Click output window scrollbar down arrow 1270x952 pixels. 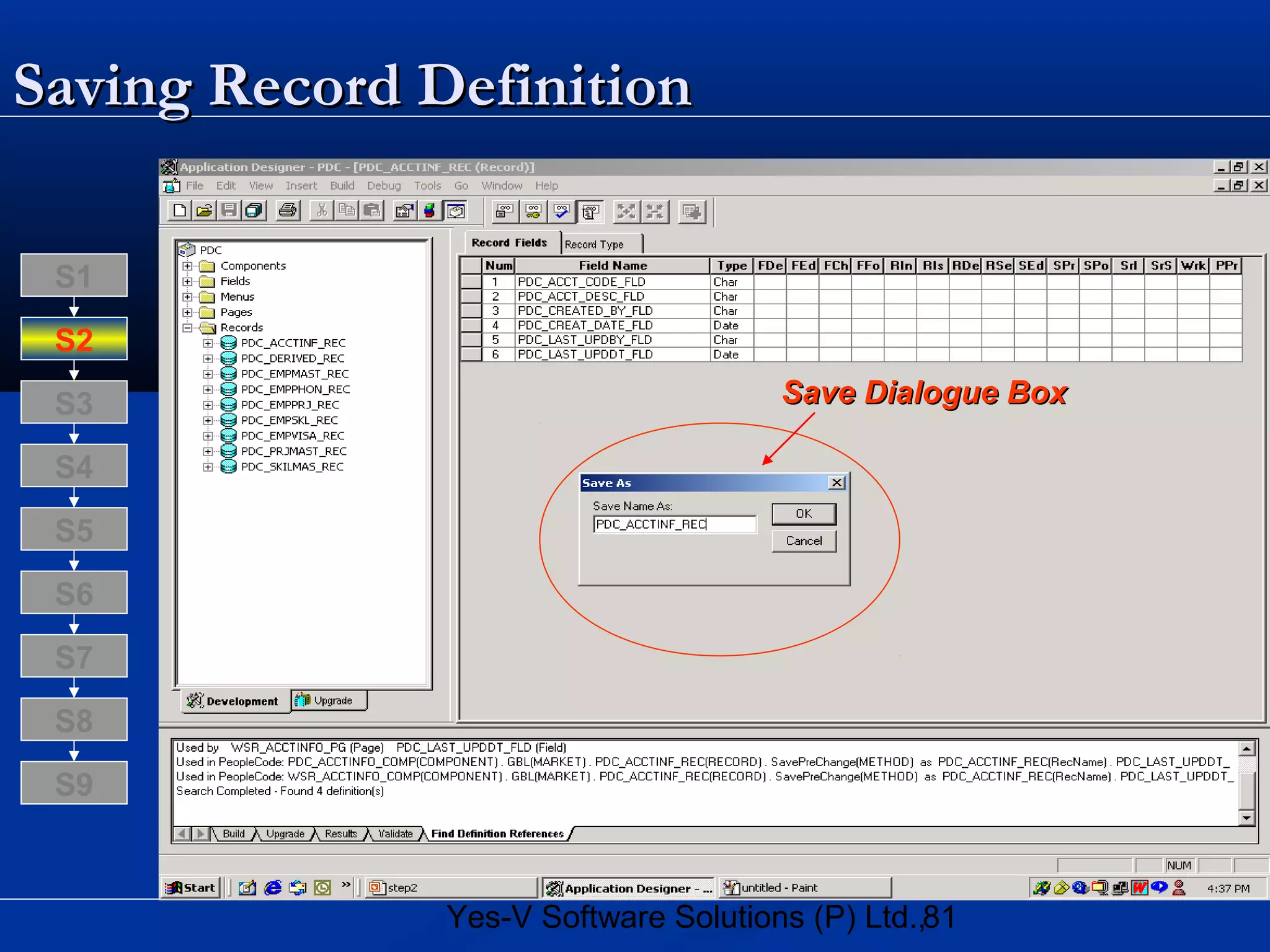[1246, 818]
